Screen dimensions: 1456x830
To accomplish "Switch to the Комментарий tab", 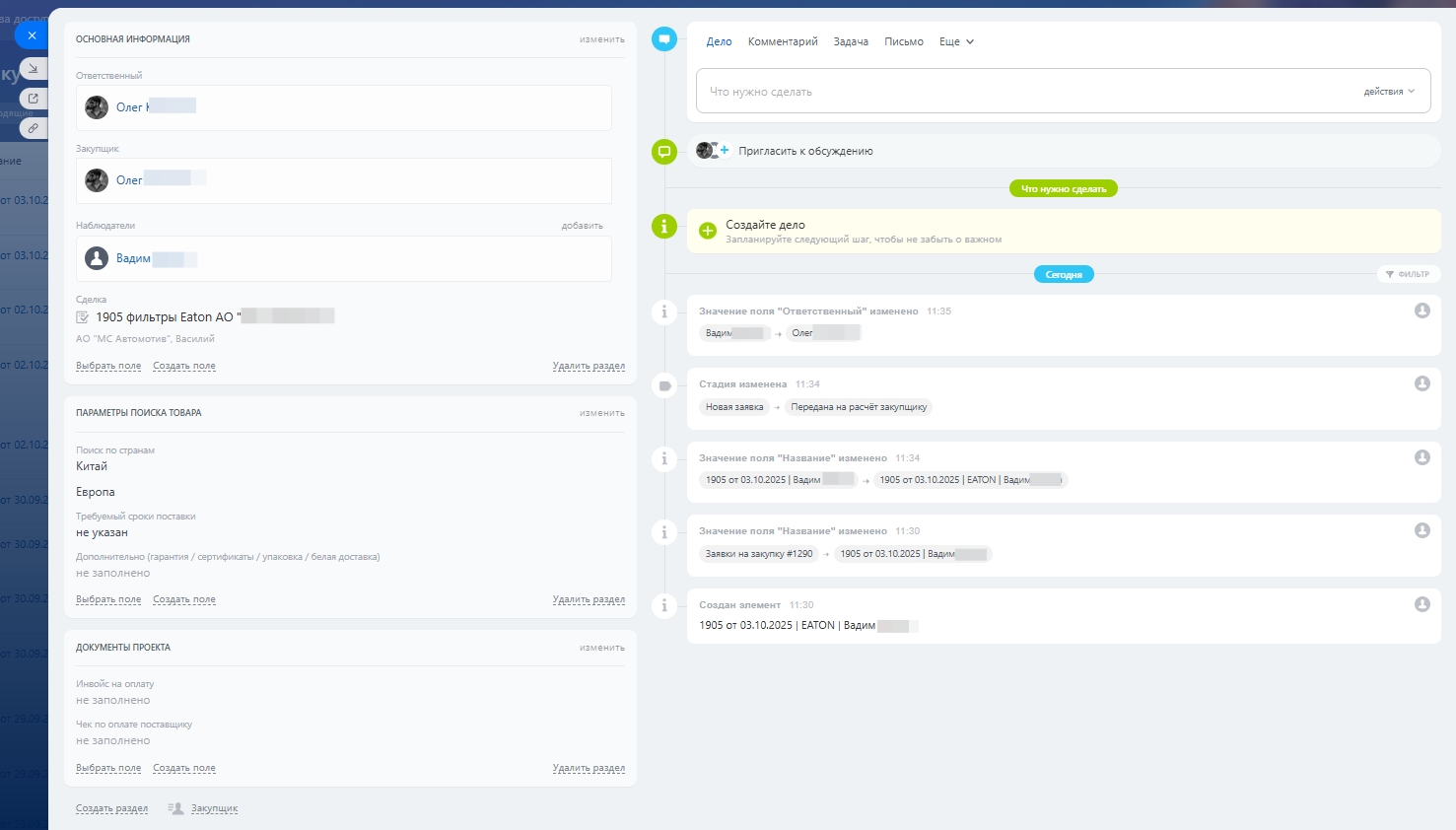I will click(x=783, y=41).
